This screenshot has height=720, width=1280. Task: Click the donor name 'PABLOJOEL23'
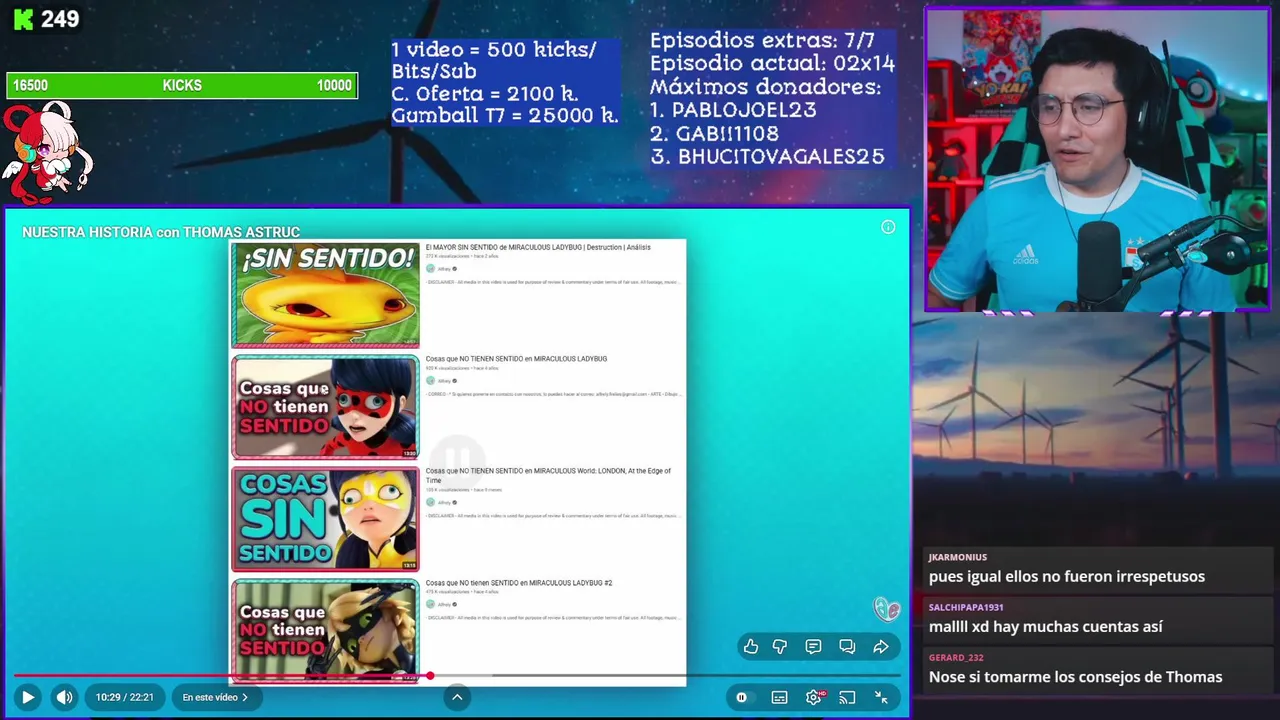pos(744,110)
